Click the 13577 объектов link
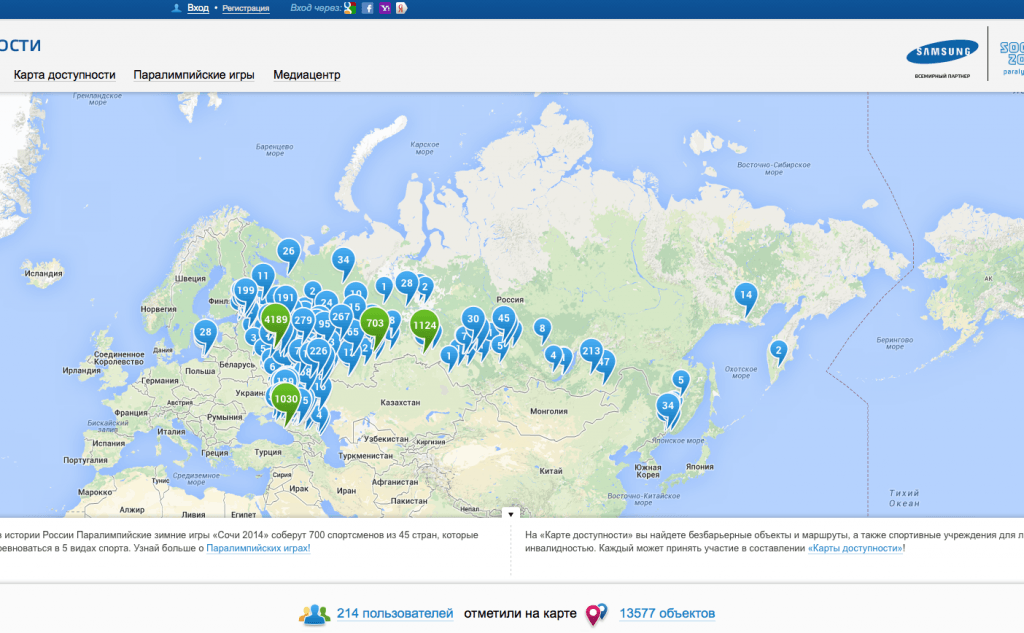Screen dimensions: 1024x633 click(668, 613)
